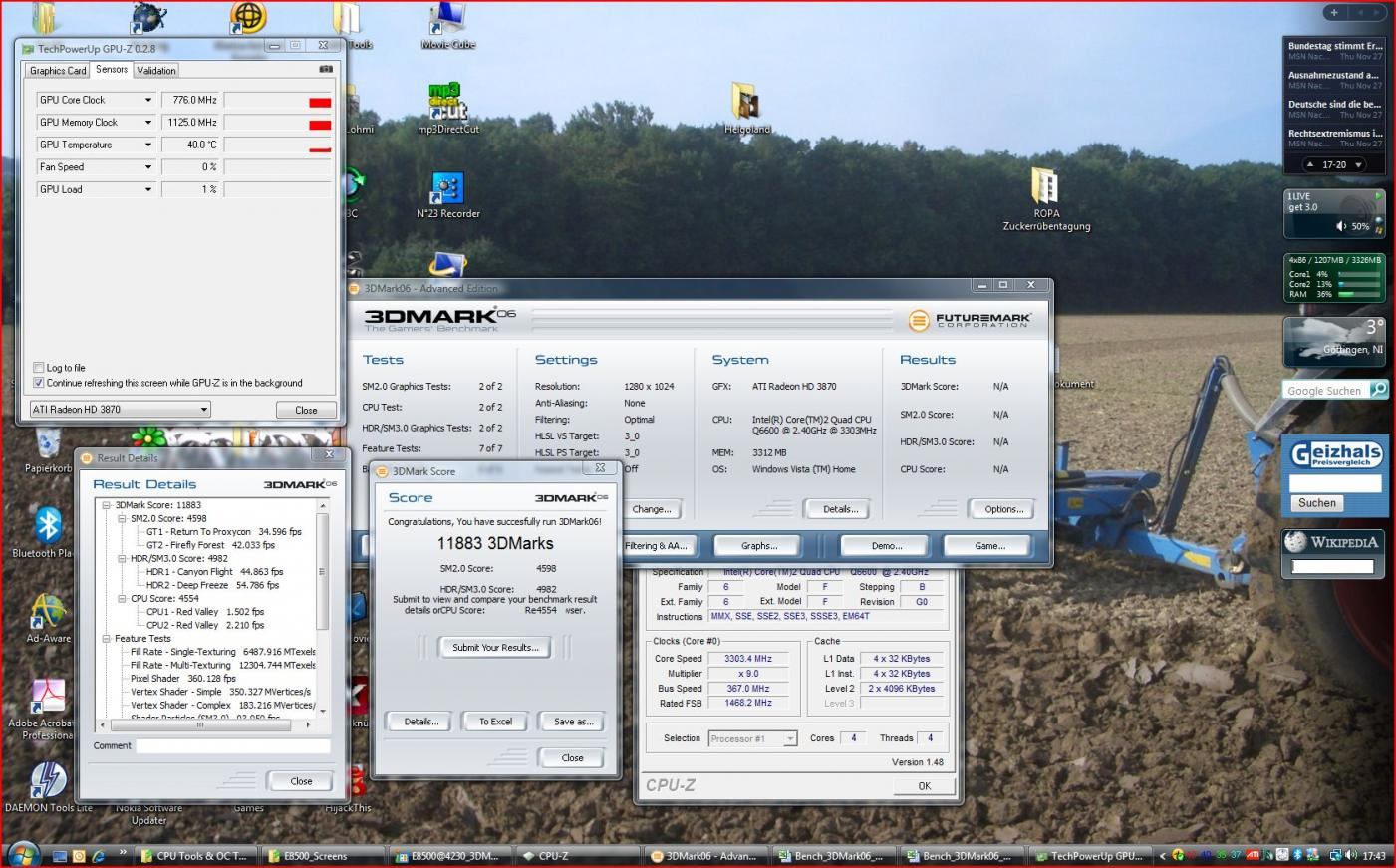Switch to E8500_Screens taskbar folder
Viewport: 1396px width, 868px height.
pyautogui.click(x=324, y=856)
